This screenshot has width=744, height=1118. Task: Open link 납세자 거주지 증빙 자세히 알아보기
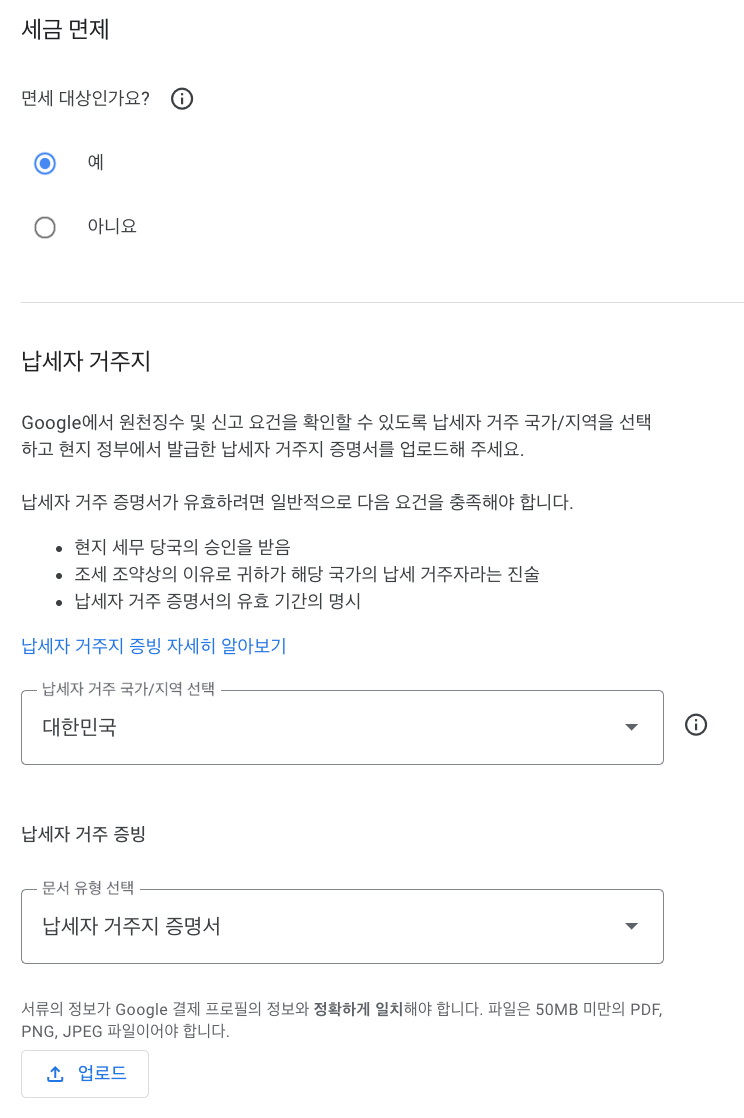[x=153, y=646]
